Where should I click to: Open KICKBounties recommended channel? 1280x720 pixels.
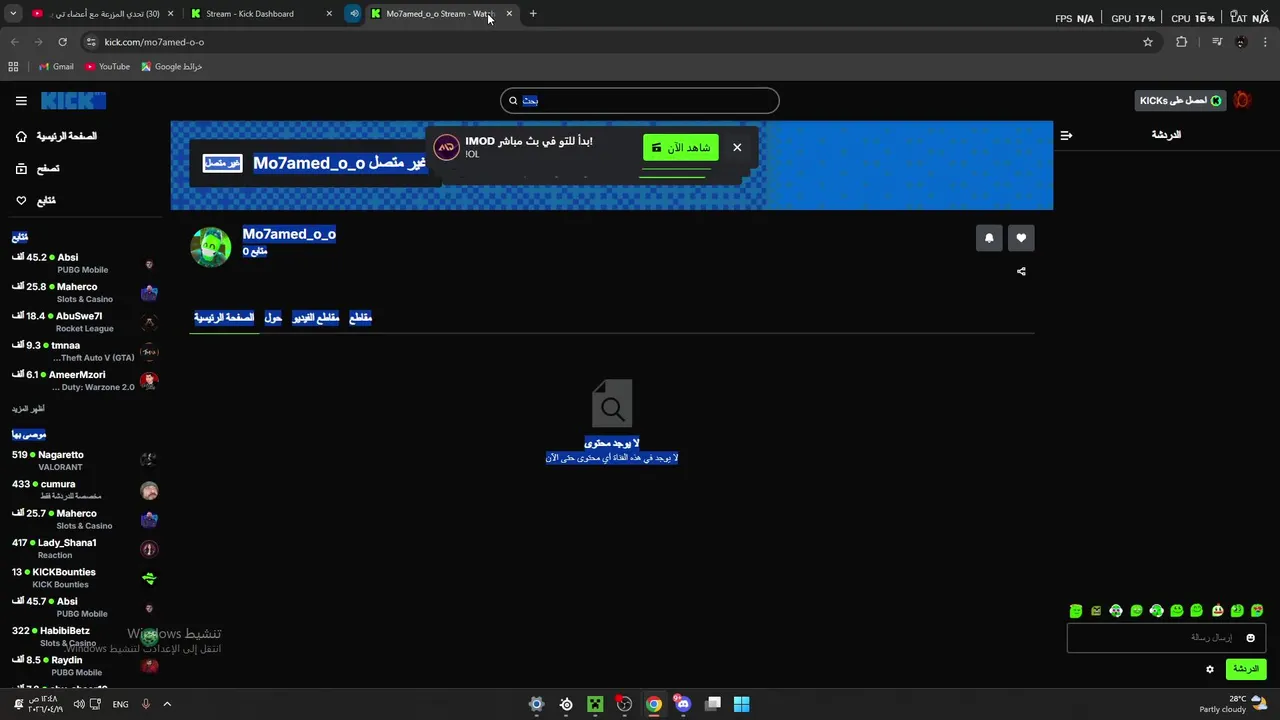coord(85,578)
